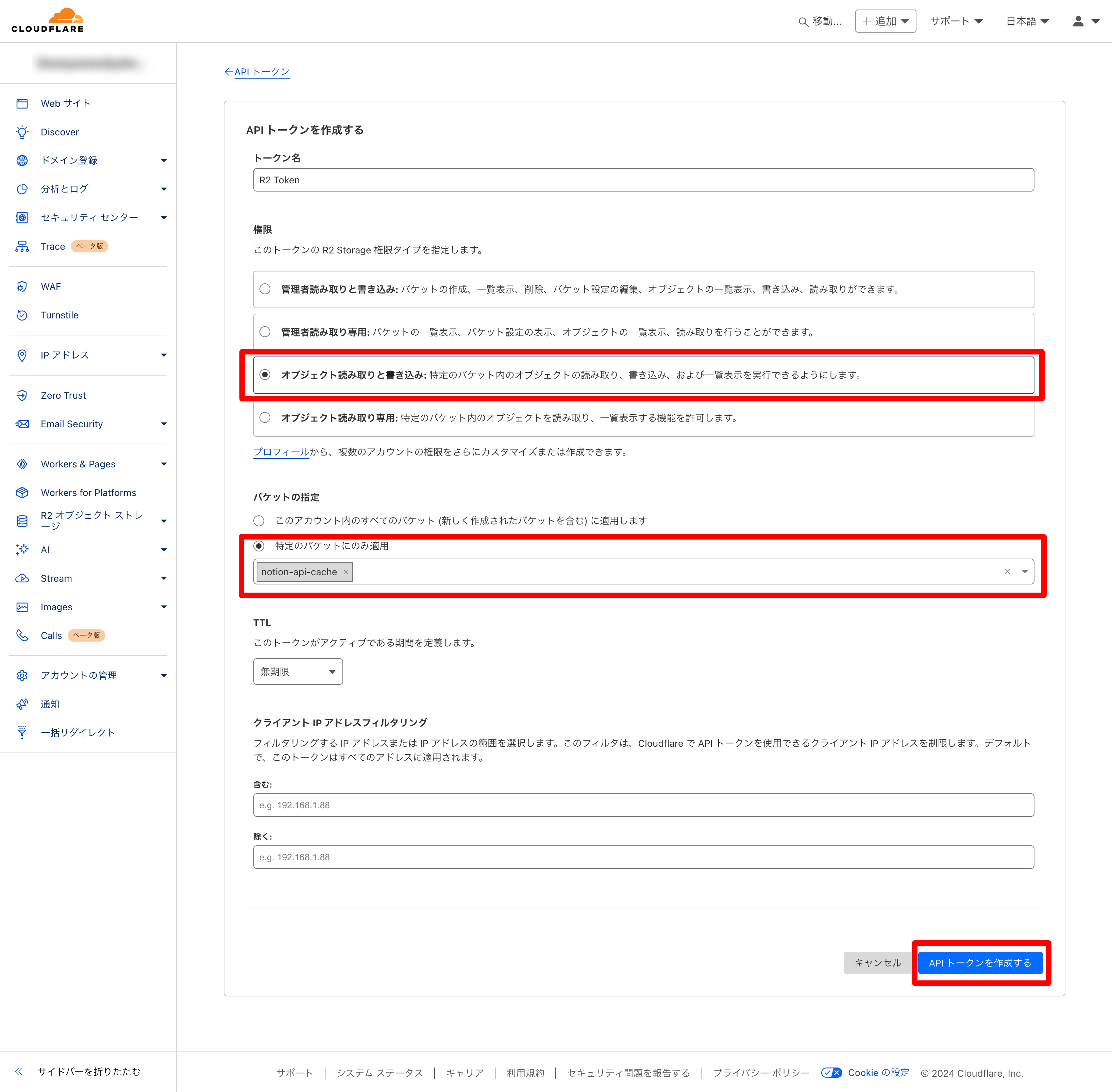Click the Cloudflare logo

click(x=48, y=21)
